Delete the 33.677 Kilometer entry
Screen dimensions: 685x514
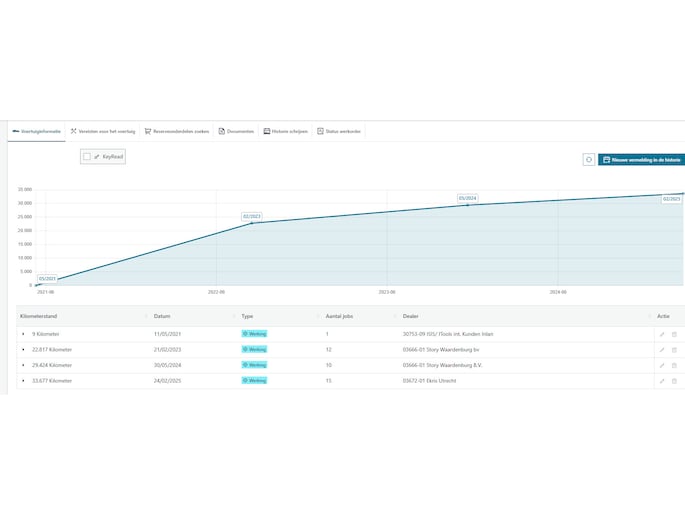coord(674,381)
